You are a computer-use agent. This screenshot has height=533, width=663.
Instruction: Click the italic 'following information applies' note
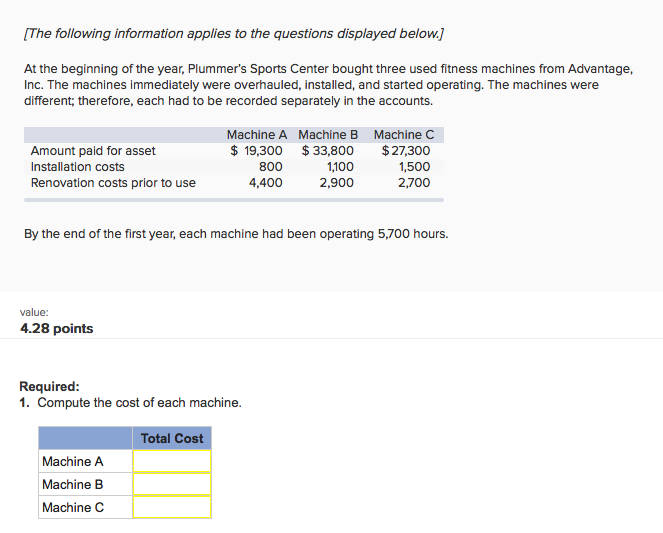tap(234, 33)
